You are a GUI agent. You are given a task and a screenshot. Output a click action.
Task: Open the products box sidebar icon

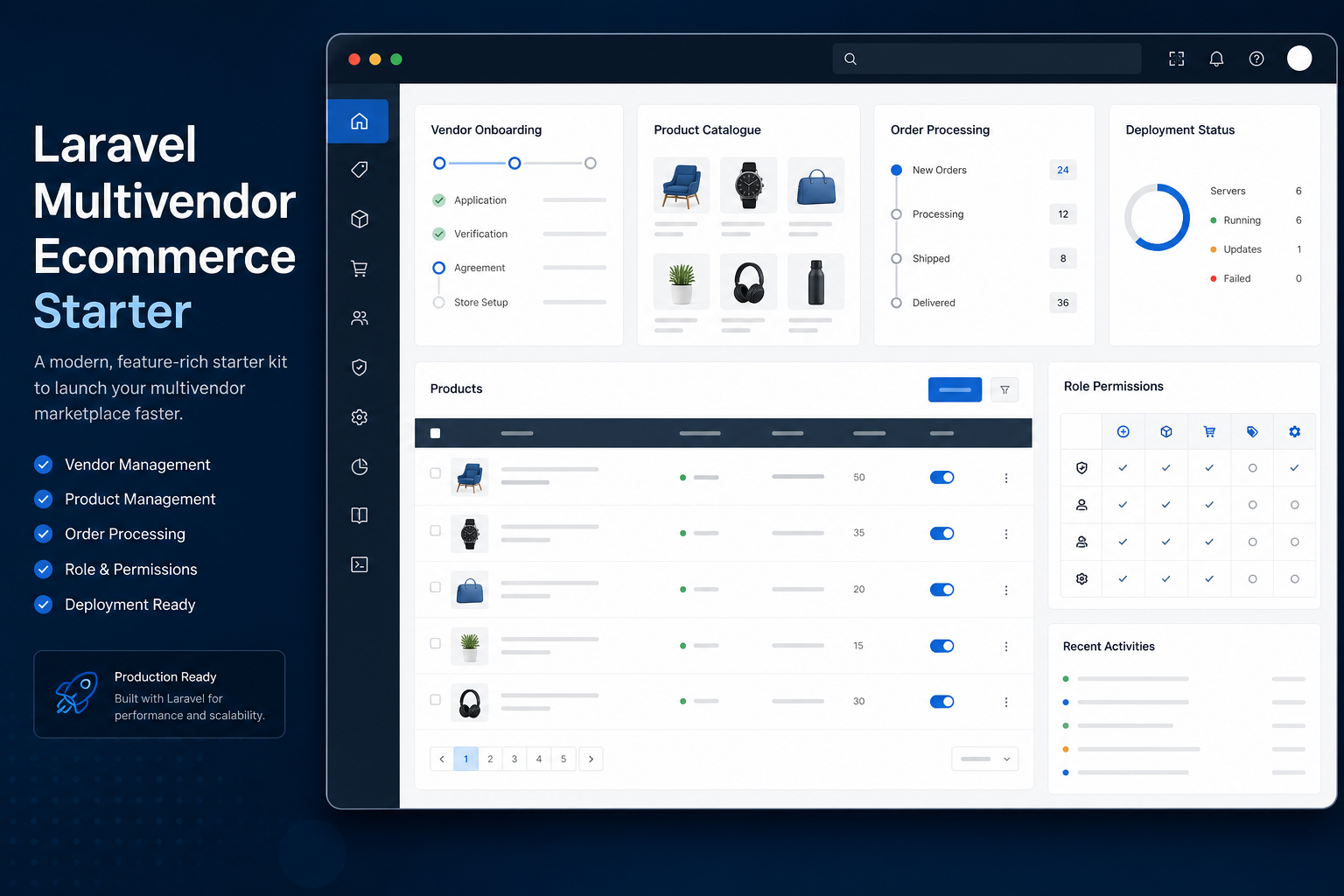[359, 219]
